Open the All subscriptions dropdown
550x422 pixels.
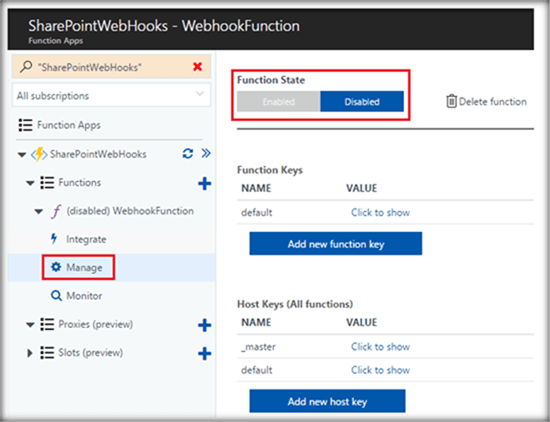tap(111, 95)
